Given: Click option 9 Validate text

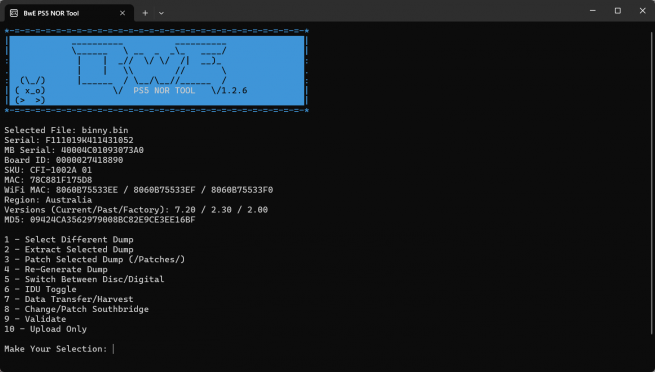Looking at the screenshot, I should coord(35,319).
